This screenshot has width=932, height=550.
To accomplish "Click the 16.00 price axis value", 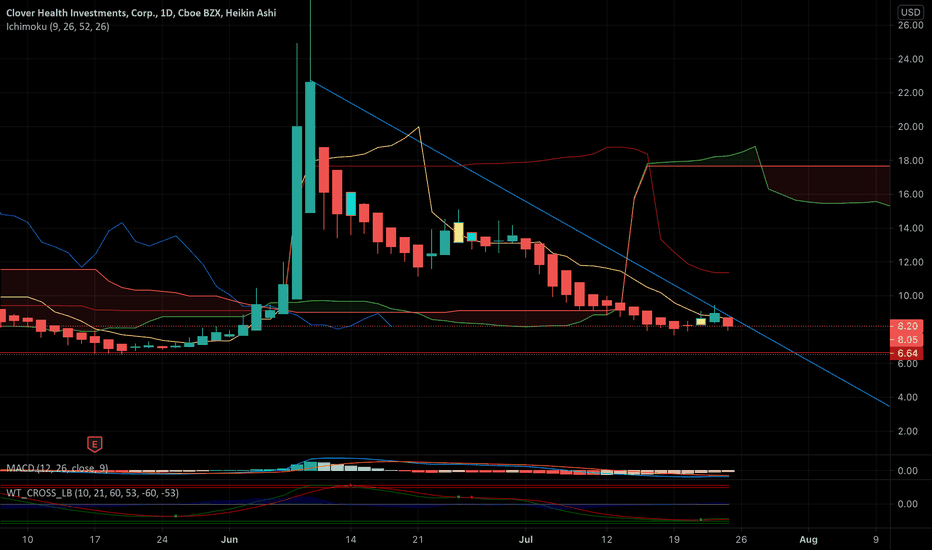I will (x=911, y=194).
